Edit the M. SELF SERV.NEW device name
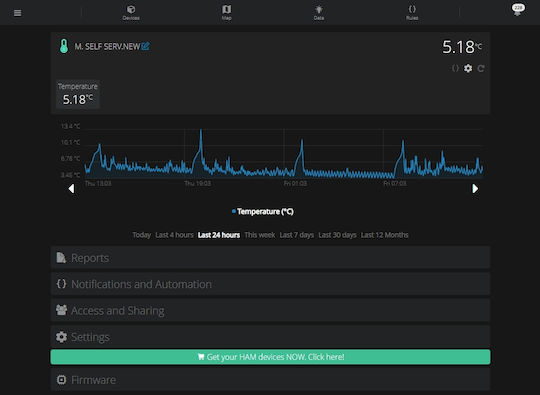This screenshot has height=395, width=540. click(x=146, y=46)
